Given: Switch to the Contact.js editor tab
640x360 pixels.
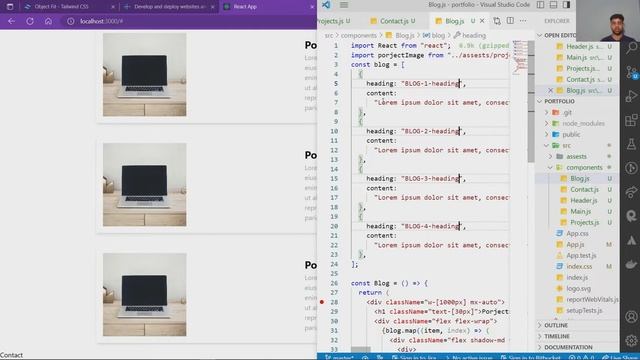Looking at the screenshot, I should (393, 21).
